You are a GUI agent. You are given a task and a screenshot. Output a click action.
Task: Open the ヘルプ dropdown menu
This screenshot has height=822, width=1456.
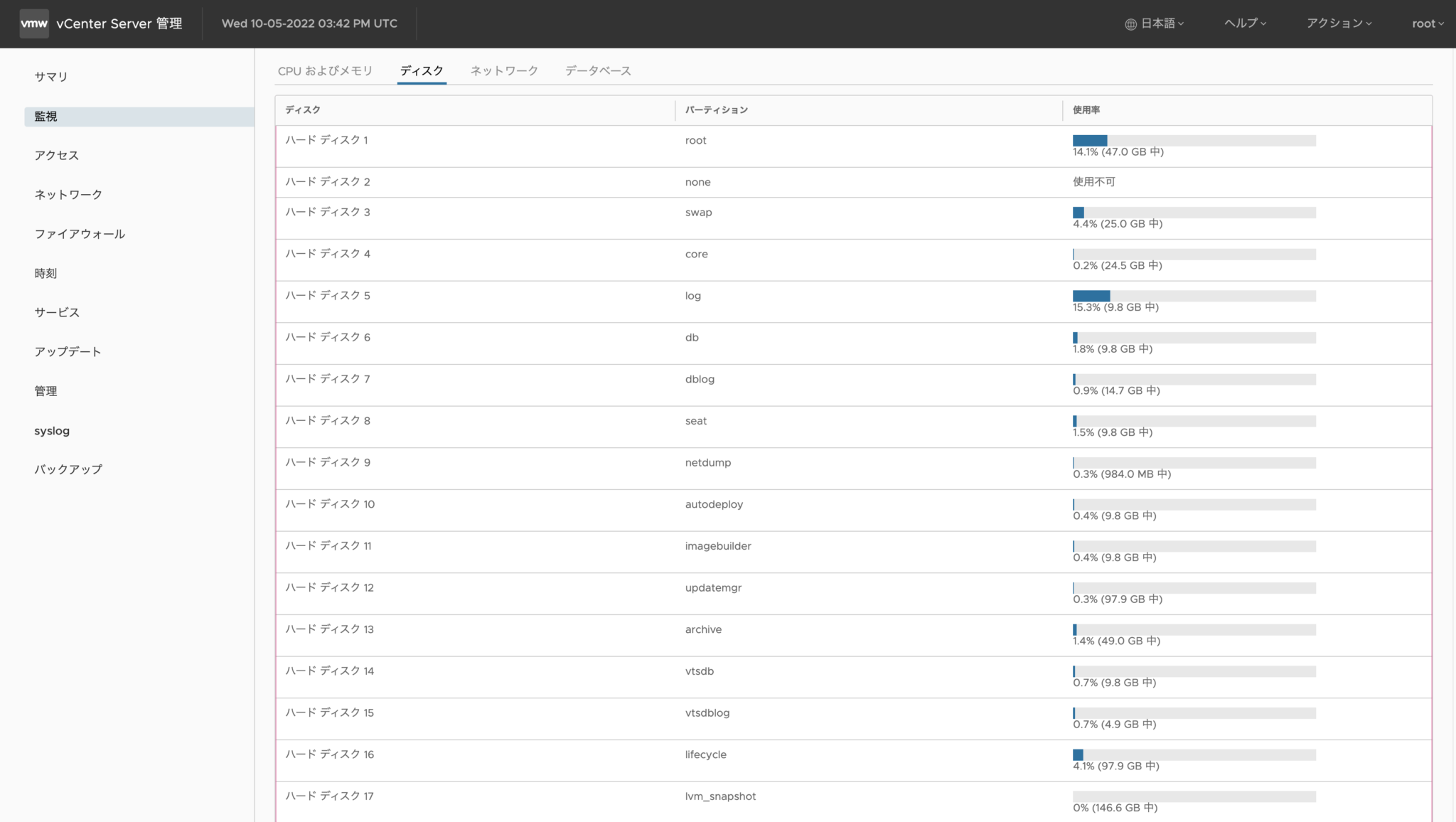click(x=1244, y=23)
